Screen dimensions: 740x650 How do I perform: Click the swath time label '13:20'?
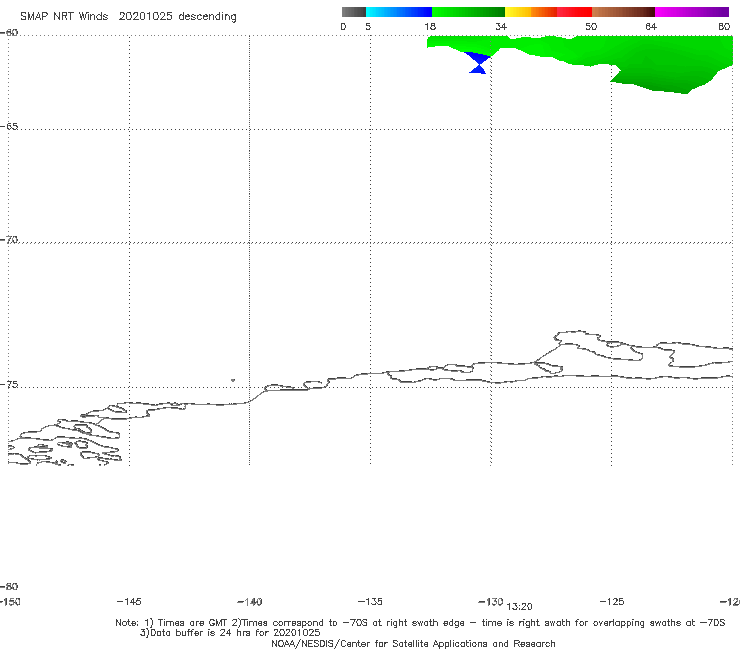point(520,607)
